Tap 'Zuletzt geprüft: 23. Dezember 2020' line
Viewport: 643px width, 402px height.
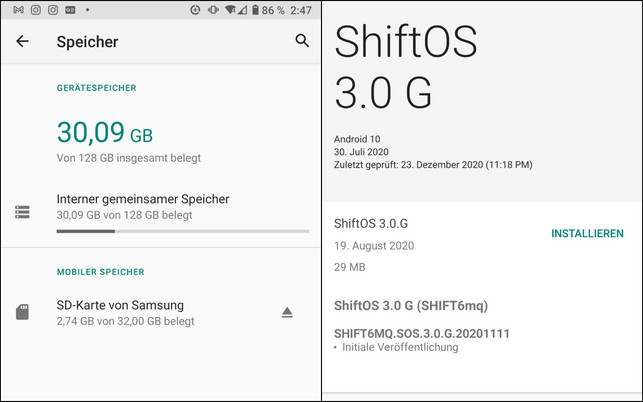pyautogui.click(x=433, y=165)
